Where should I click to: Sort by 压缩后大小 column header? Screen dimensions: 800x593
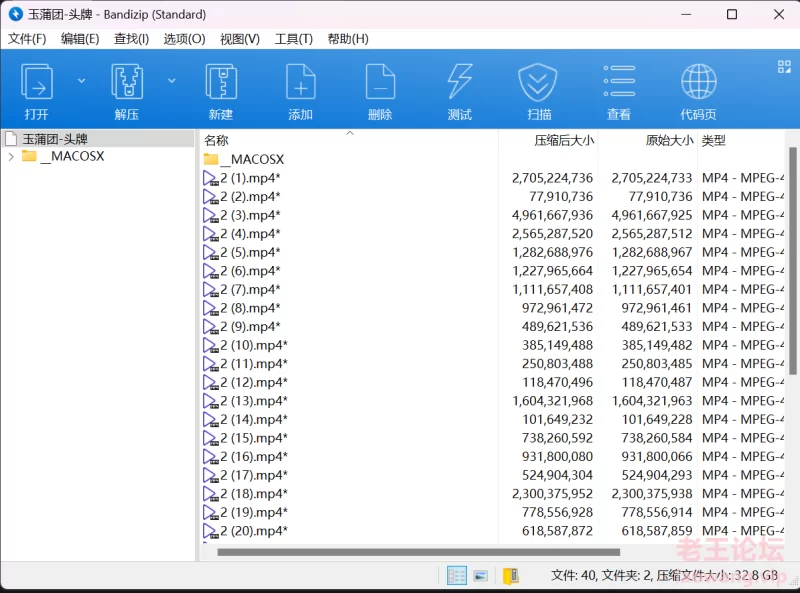pos(564,140)
